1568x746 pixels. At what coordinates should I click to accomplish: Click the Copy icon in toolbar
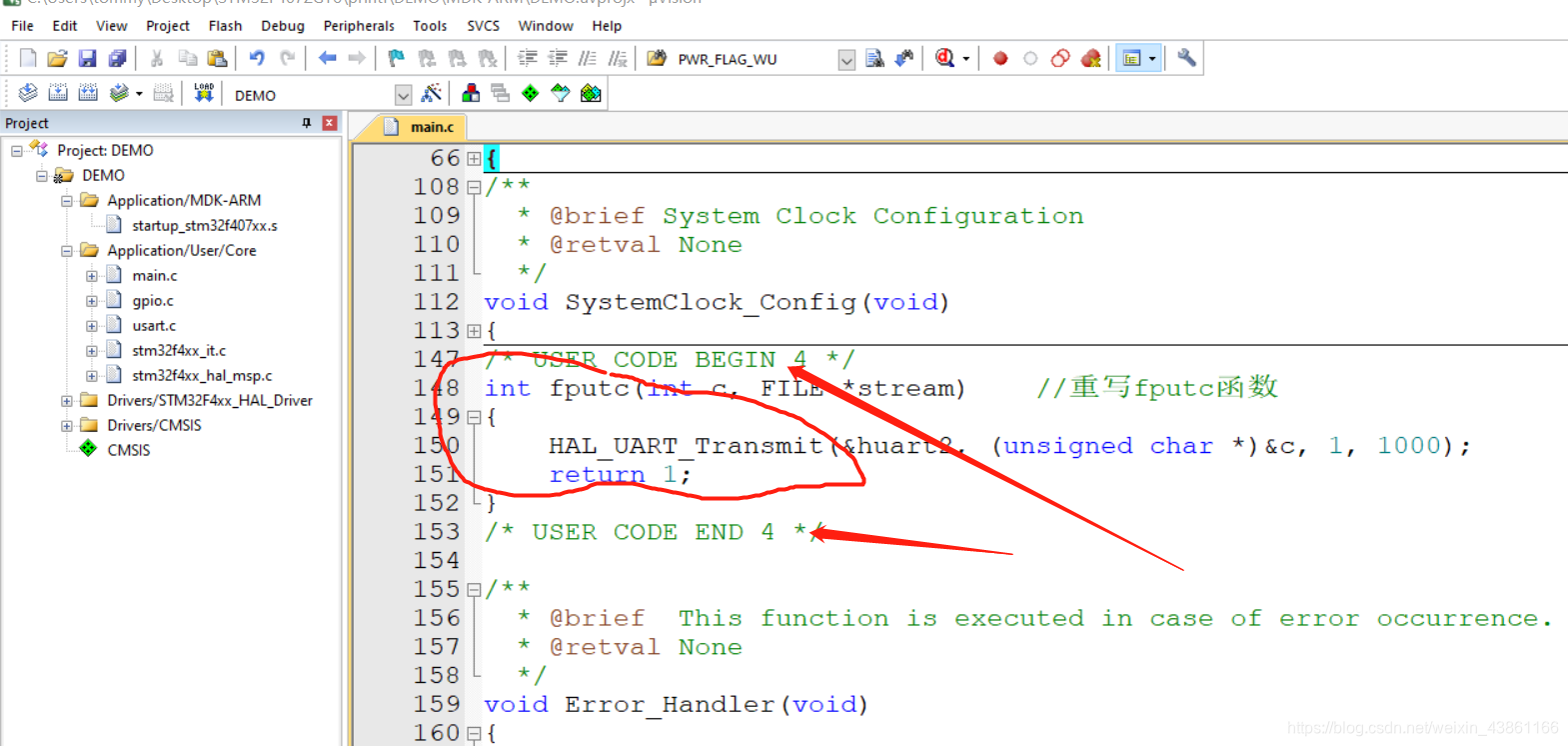187,59
